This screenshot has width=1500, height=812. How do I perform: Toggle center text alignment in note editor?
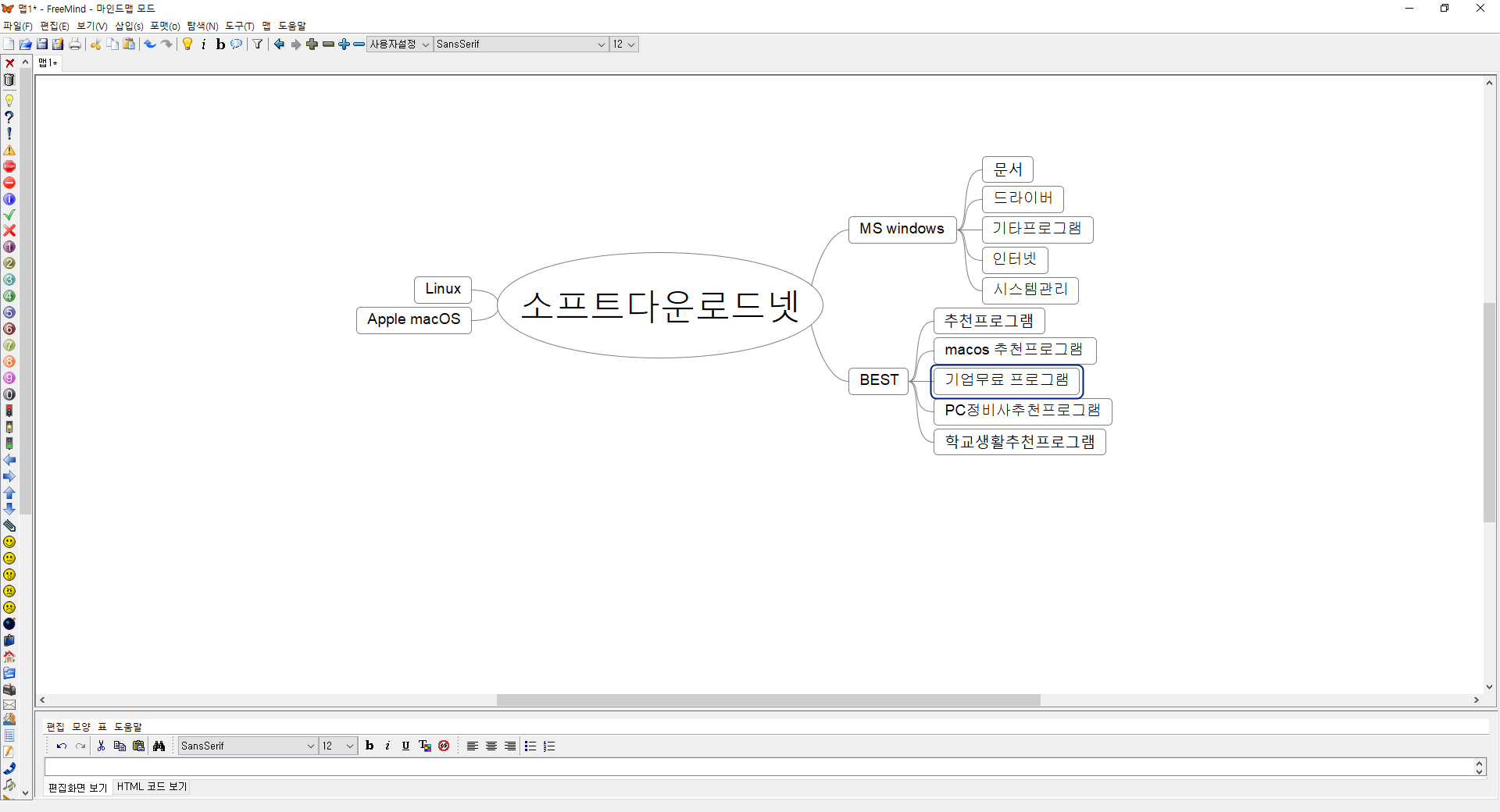pos(491,746)
